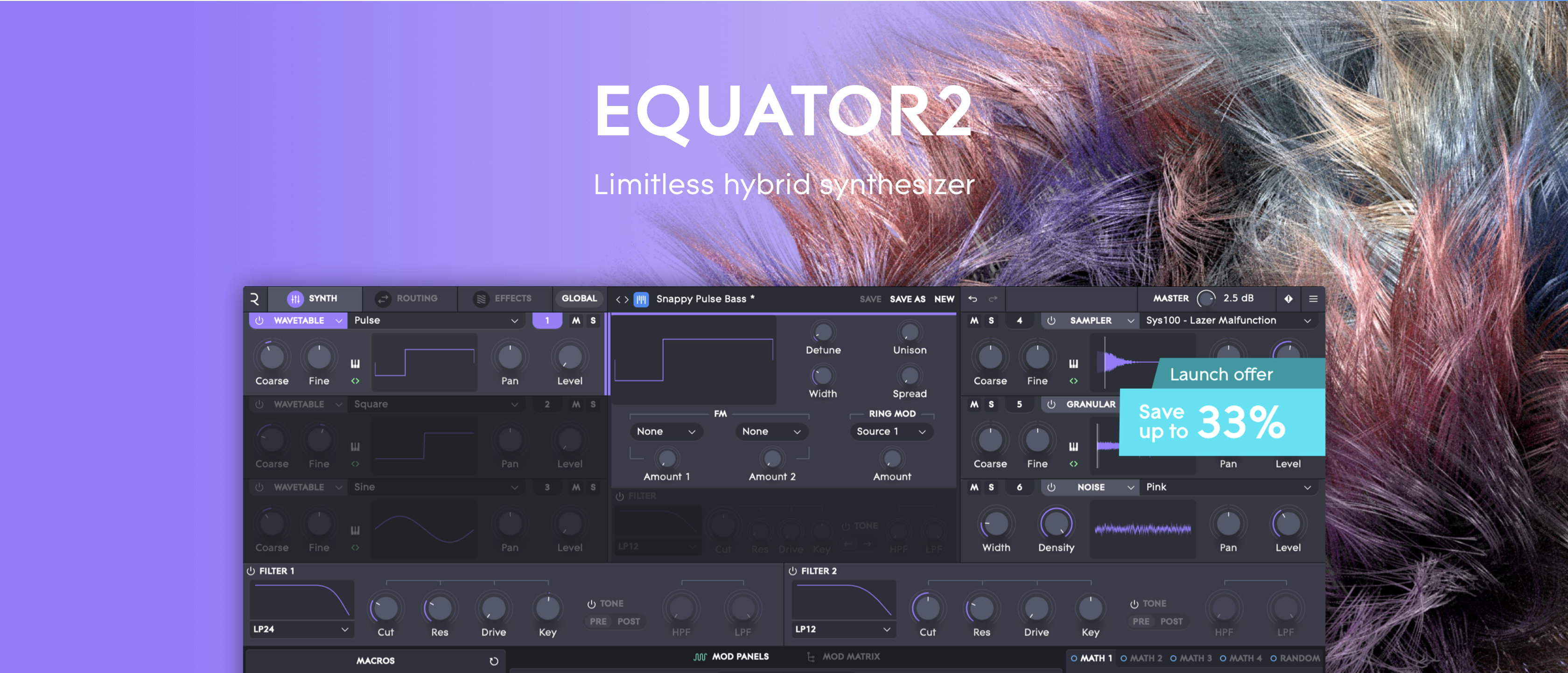Select the MOD PANELS tab
1568x673 pixels.
[x=731, y=657]
